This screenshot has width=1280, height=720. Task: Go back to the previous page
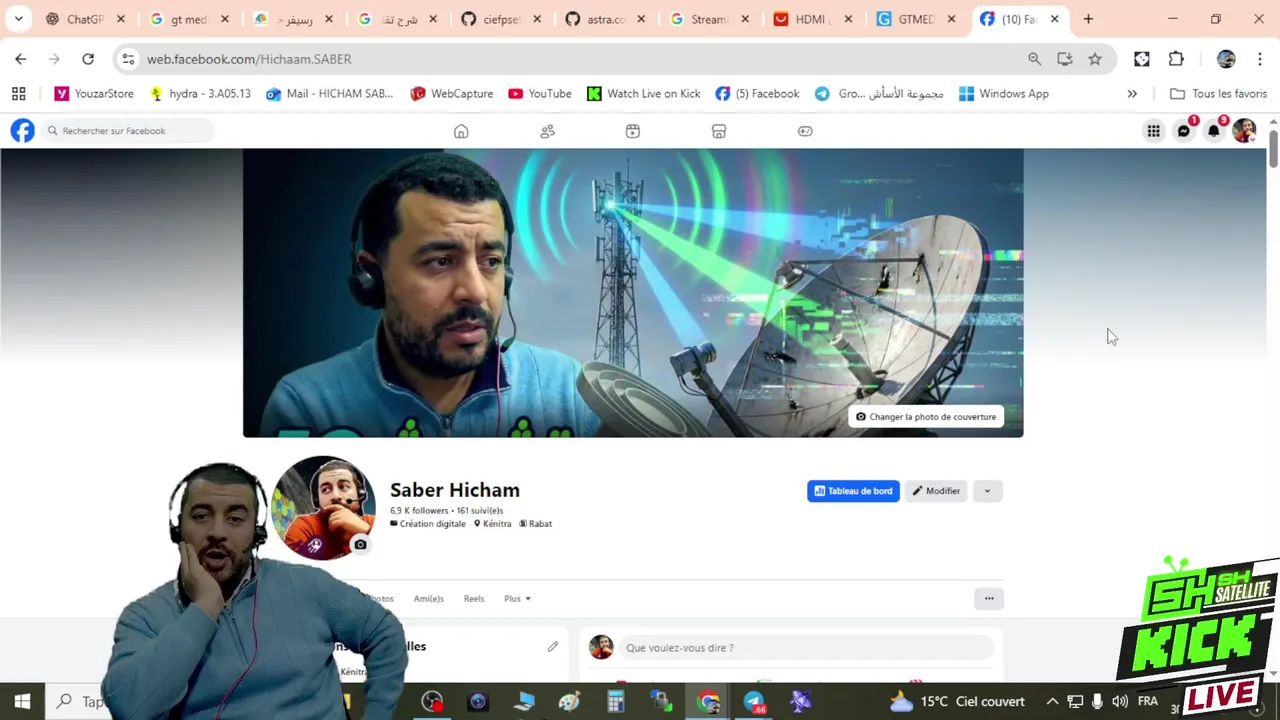[21, 59]
